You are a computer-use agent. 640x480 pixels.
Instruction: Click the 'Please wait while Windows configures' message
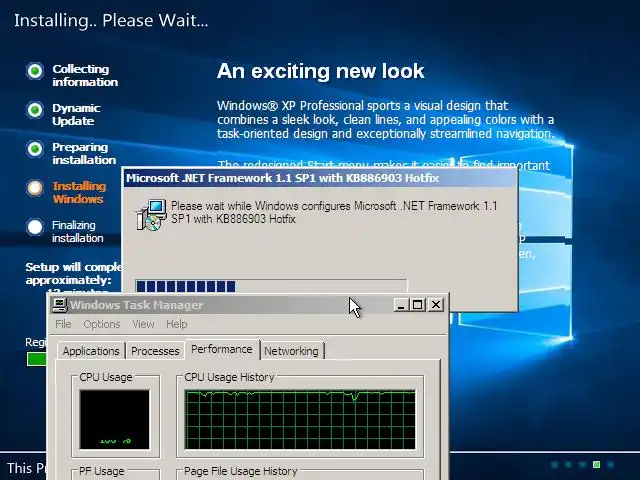coord(334,212)
